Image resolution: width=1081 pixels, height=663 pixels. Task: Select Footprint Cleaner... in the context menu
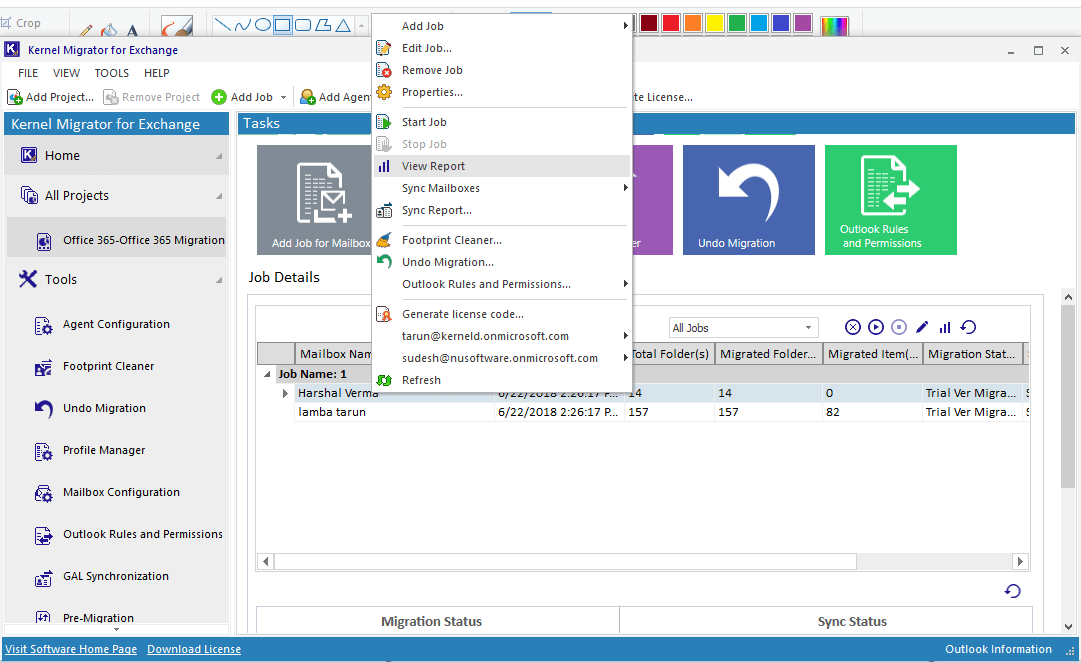click(451, 240)
